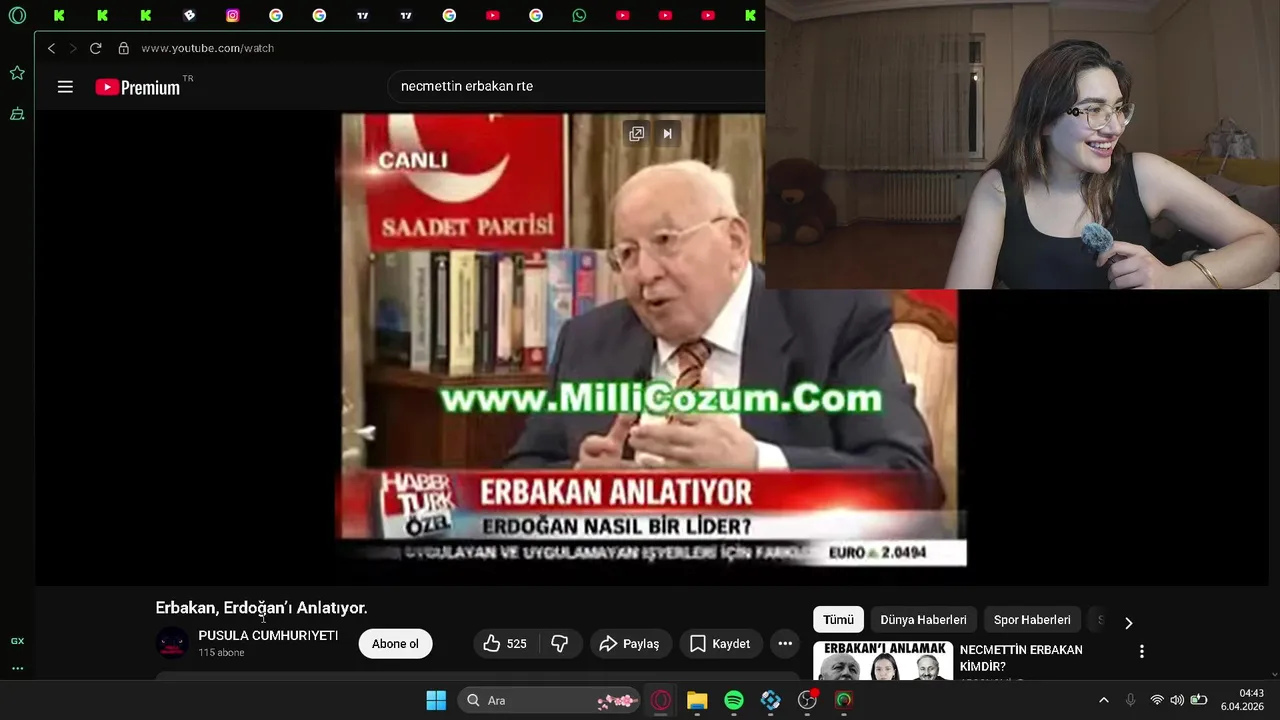The image size is (1280, 720).
Task: Open the clock showing 04:43 6.04.2026
Action: pos(1242,700)
